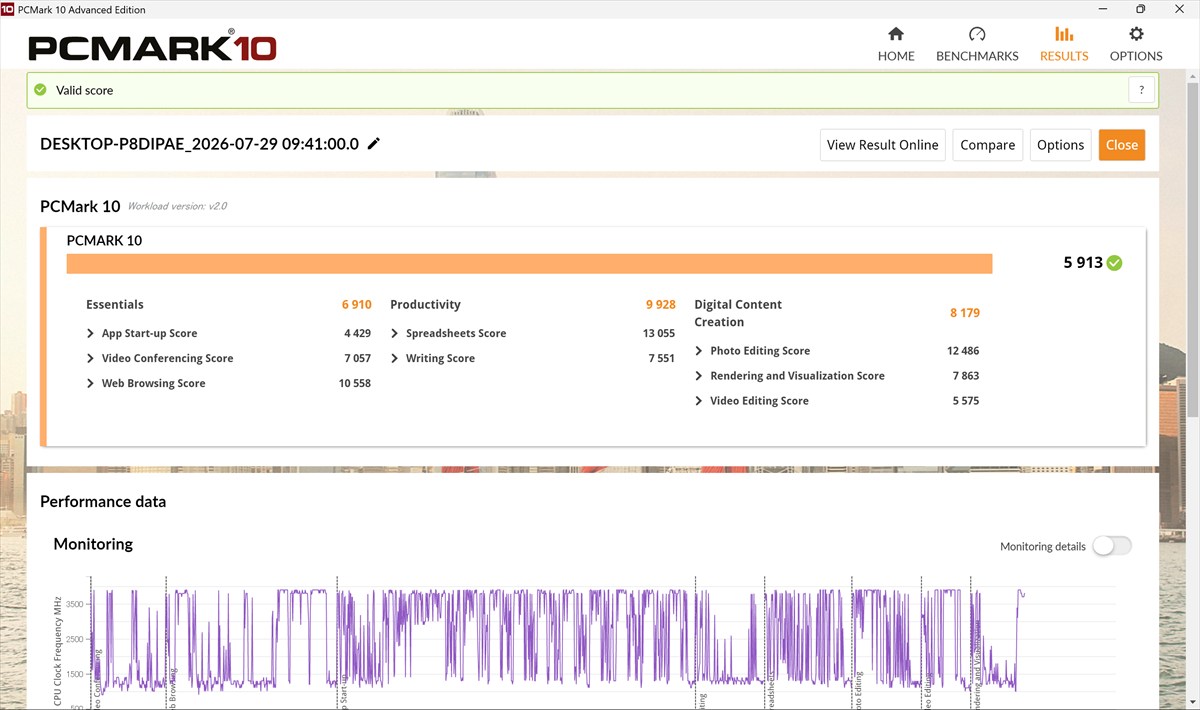
Task: Click View Result Online button
Action: 882,145
